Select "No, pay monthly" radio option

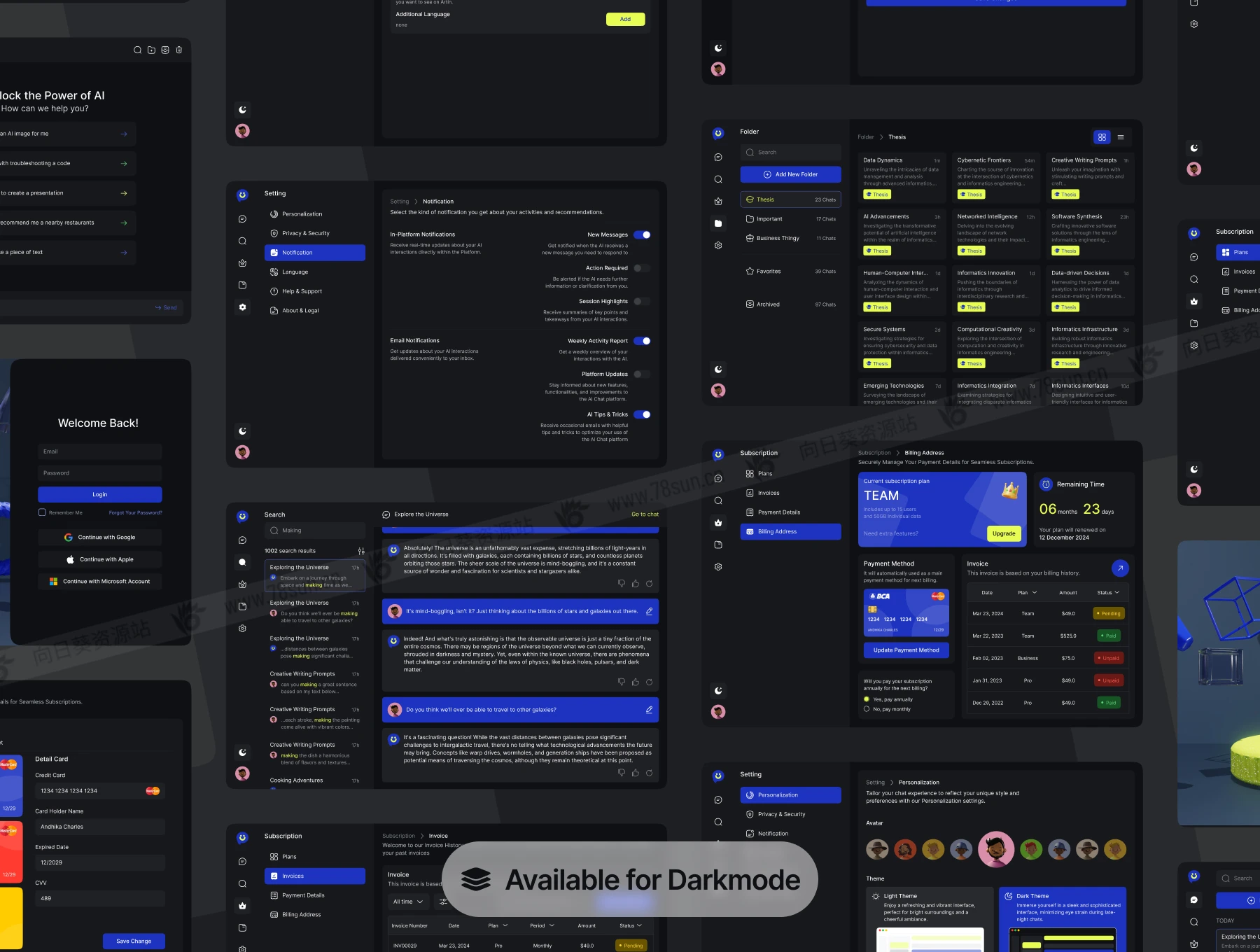pyautogui.click(x=867, y=709)
